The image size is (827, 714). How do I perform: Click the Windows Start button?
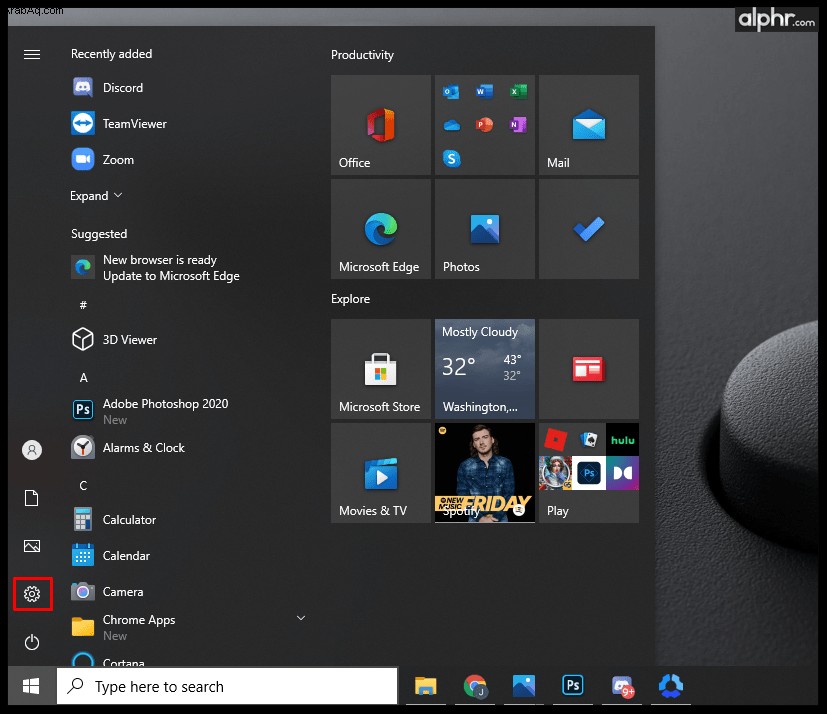pos(32,686)
